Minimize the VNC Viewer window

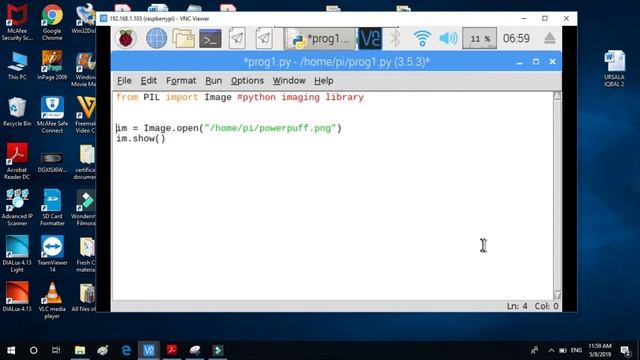pyautogui.click(x=524, y=18)
